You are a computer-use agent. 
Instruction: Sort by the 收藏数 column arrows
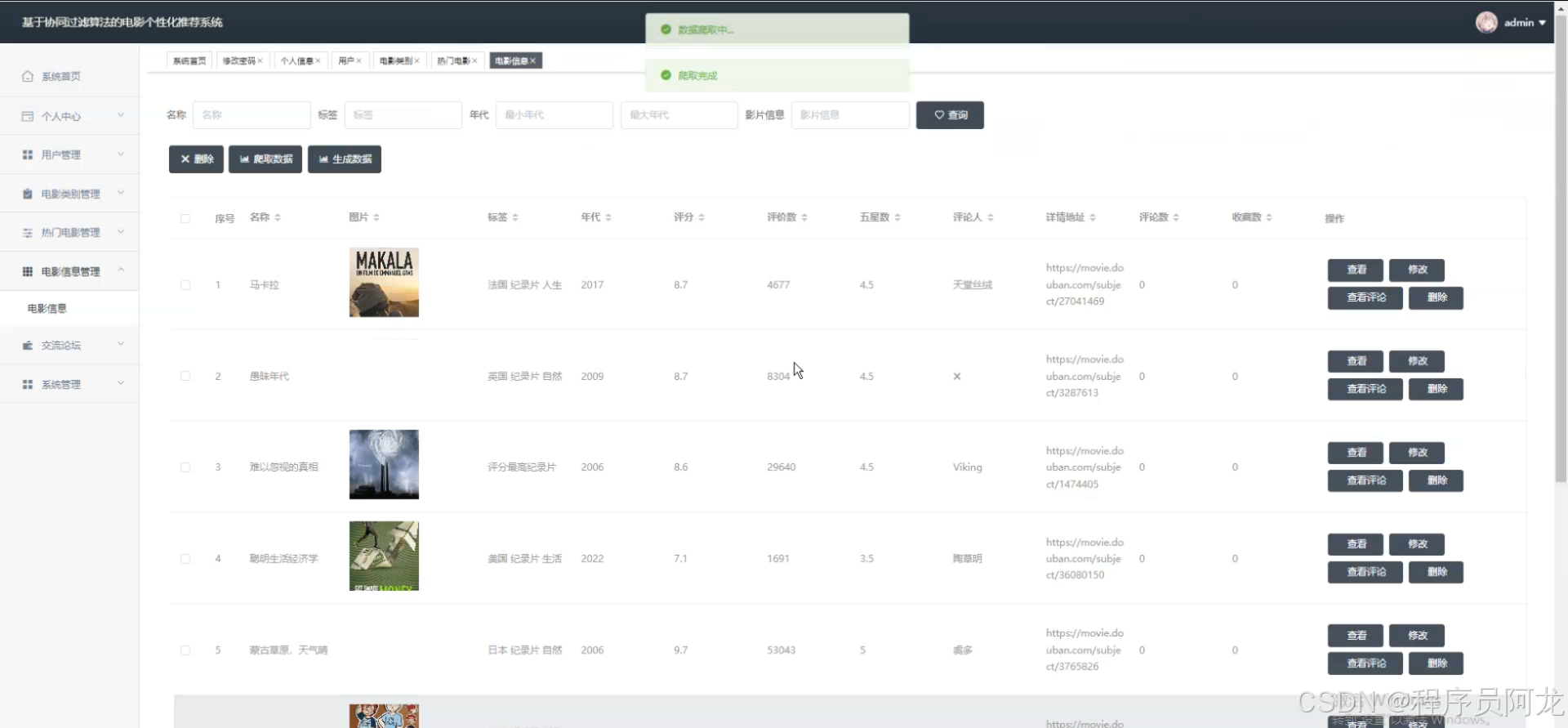(x=1269, y=217)
